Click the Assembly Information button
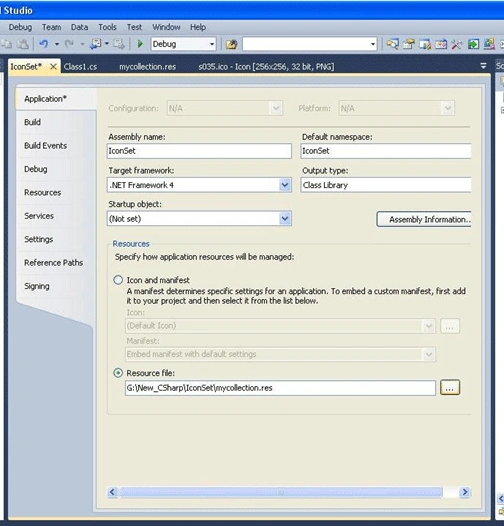This screenshot has width=504, height=526. click(424, 219)
